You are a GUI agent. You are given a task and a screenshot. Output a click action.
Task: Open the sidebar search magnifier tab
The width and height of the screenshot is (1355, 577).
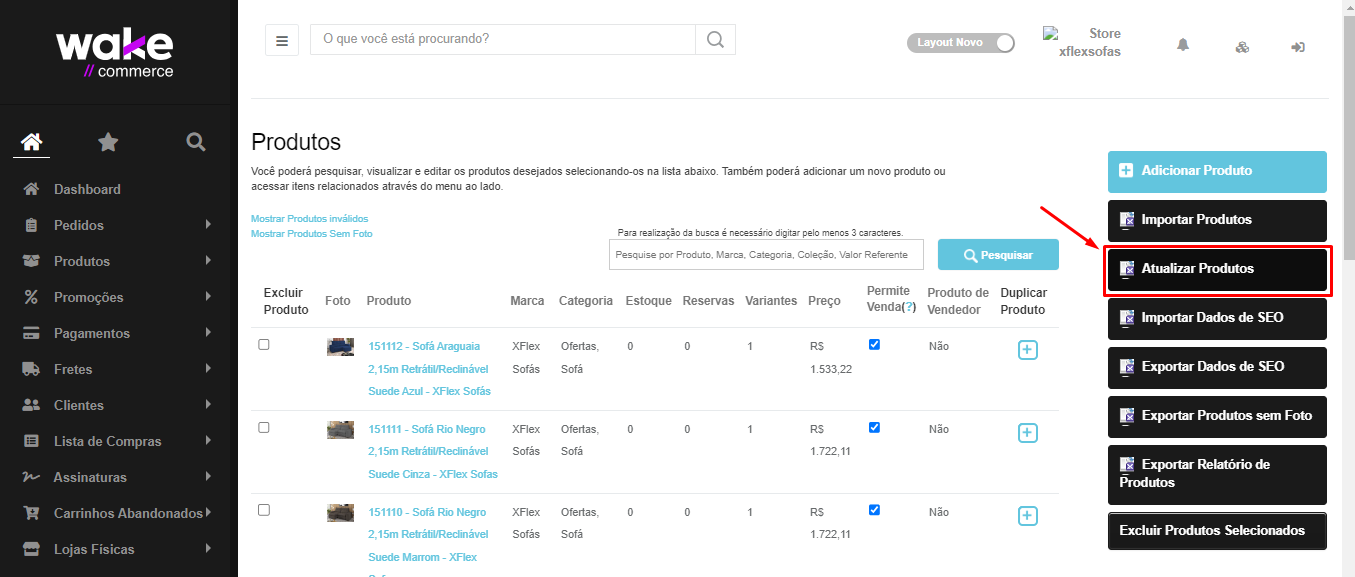pyautogui.click(x=196, y=142)
